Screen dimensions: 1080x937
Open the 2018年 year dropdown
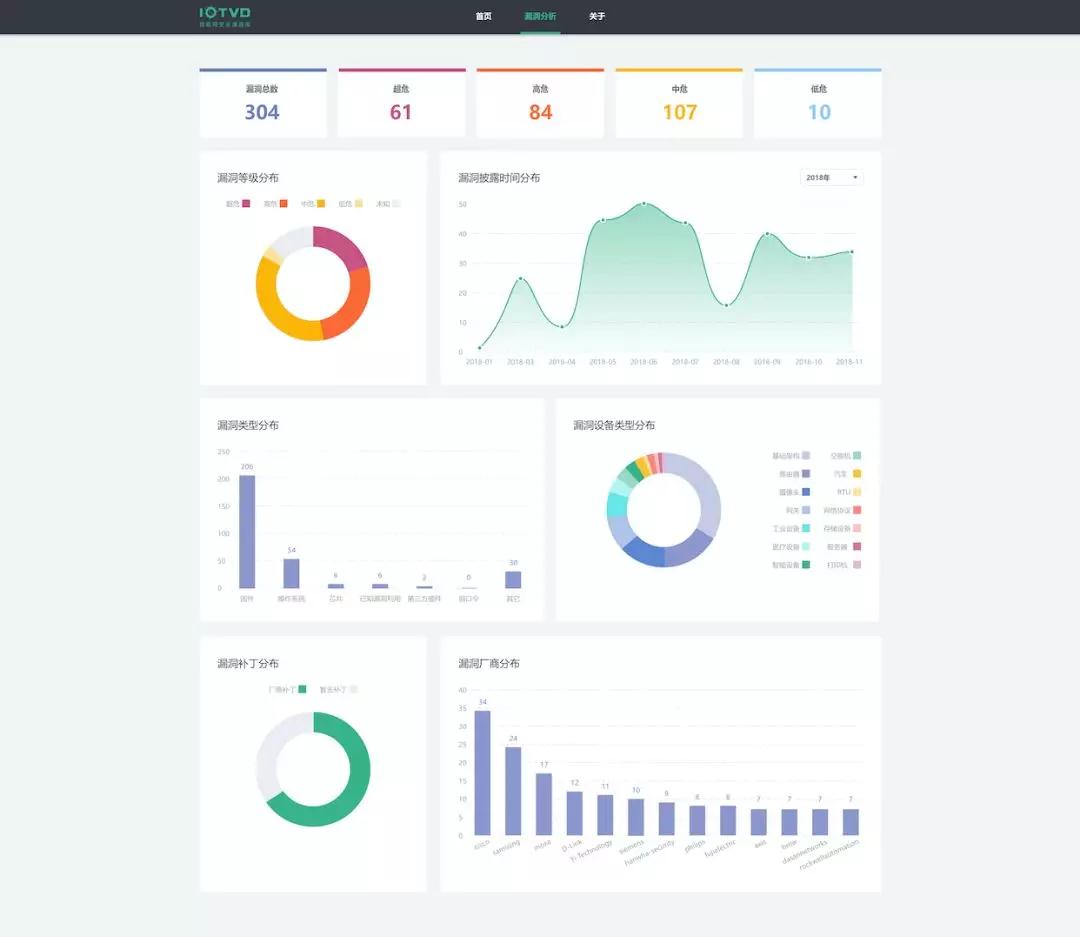click(831, 178)
